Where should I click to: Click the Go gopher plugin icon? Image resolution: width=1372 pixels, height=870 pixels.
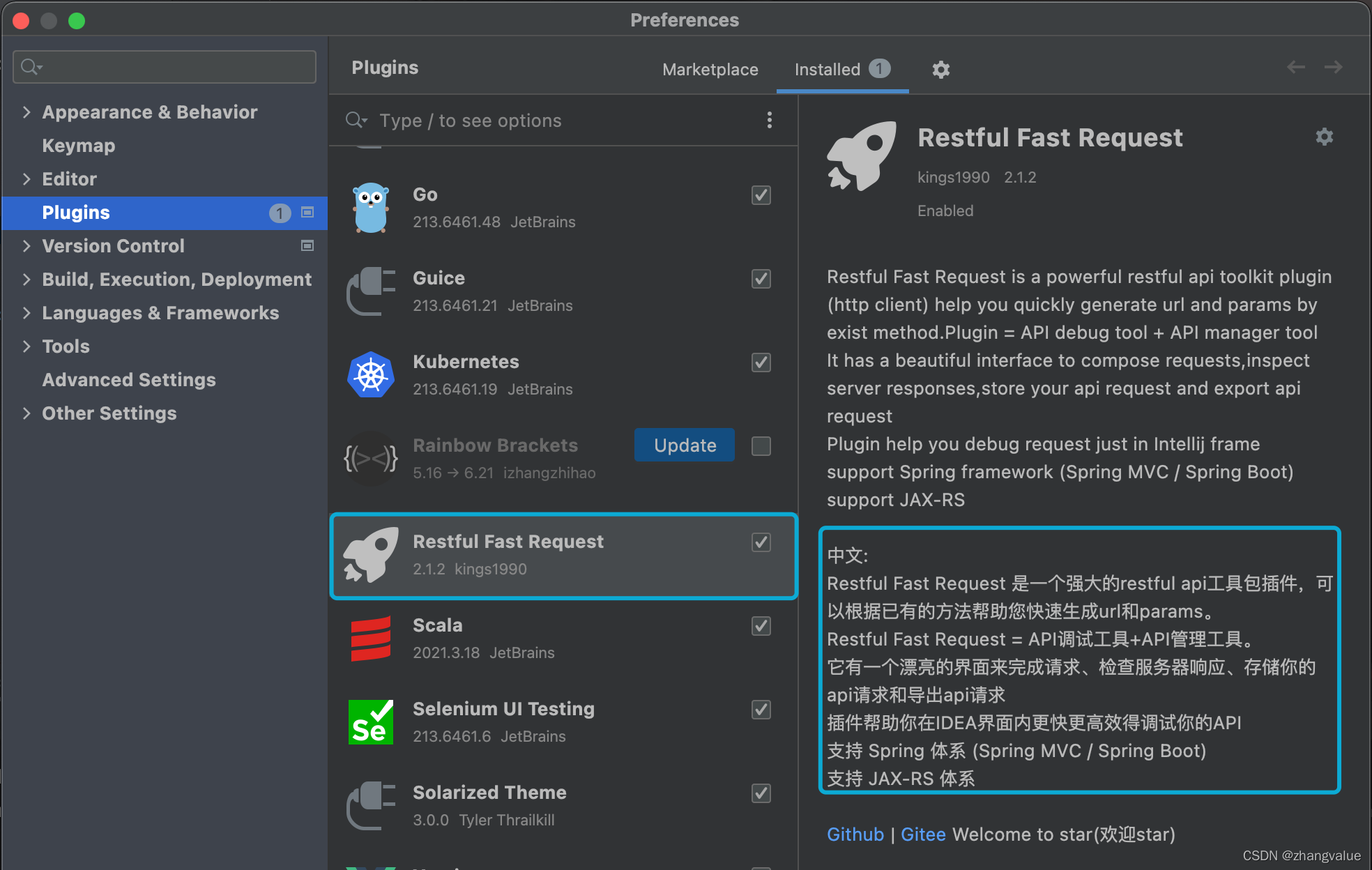point(371,208)
